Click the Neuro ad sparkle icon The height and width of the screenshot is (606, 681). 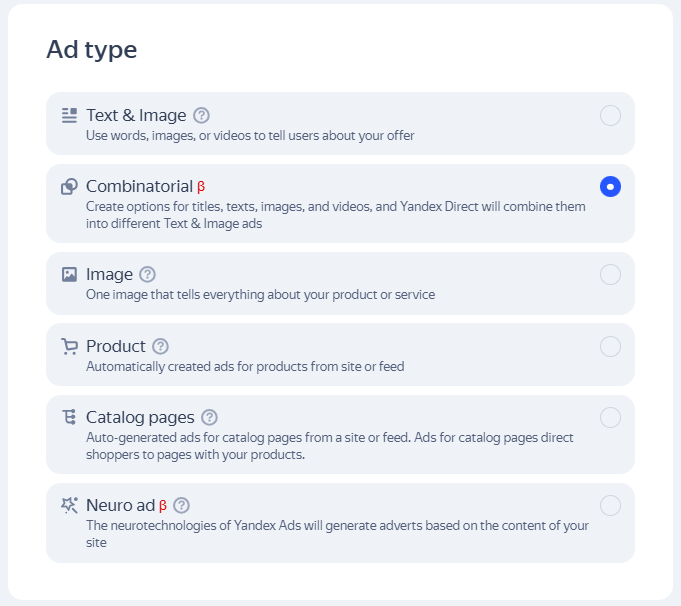(x=69, y=505)
